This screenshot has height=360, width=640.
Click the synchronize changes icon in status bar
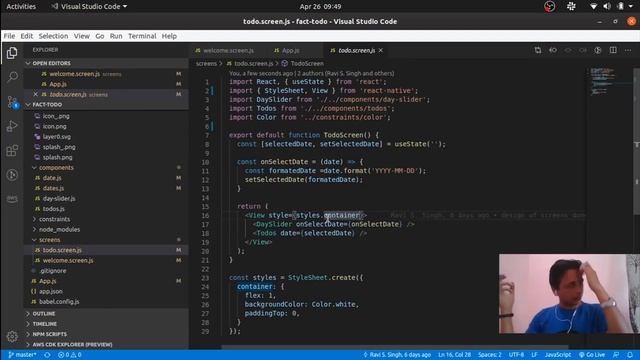coord(47,355)
